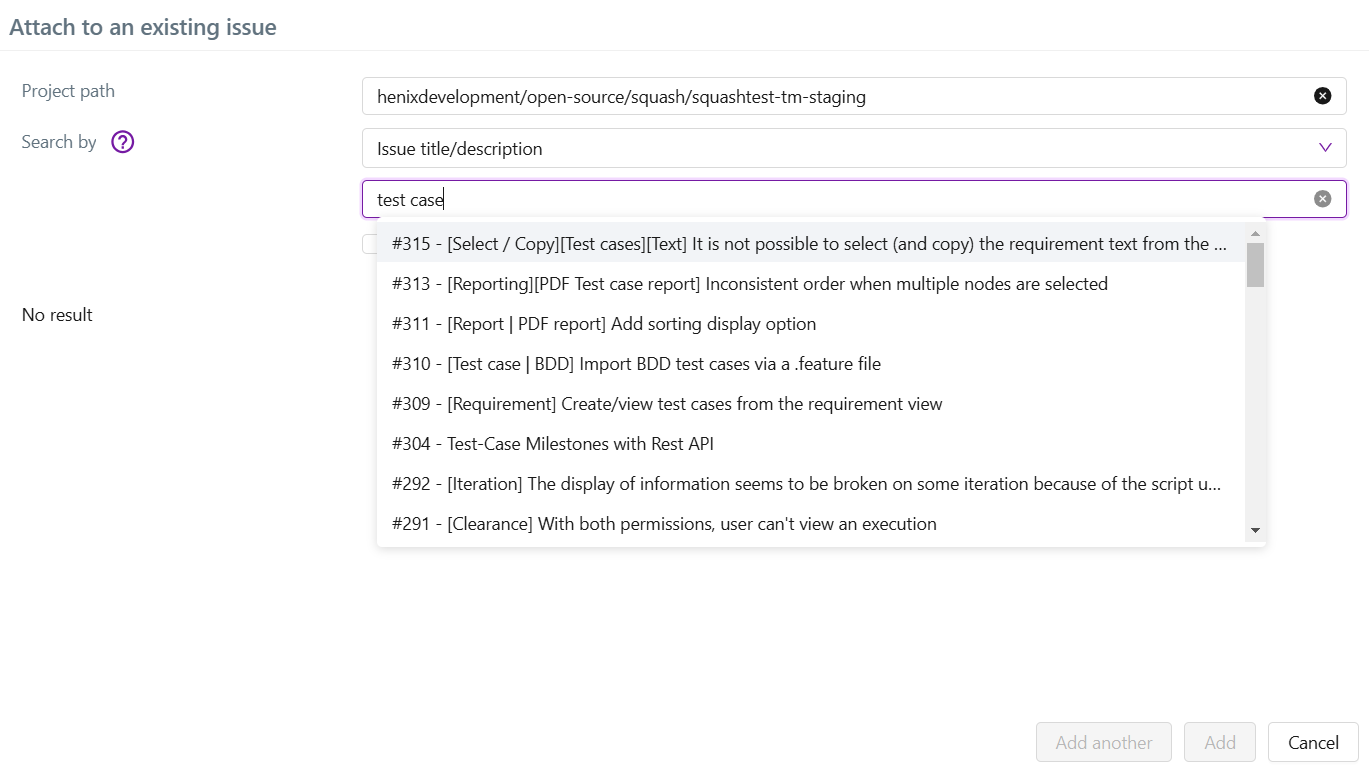Select issue #310 about importing BDD test cases

(x=635, y=363)
